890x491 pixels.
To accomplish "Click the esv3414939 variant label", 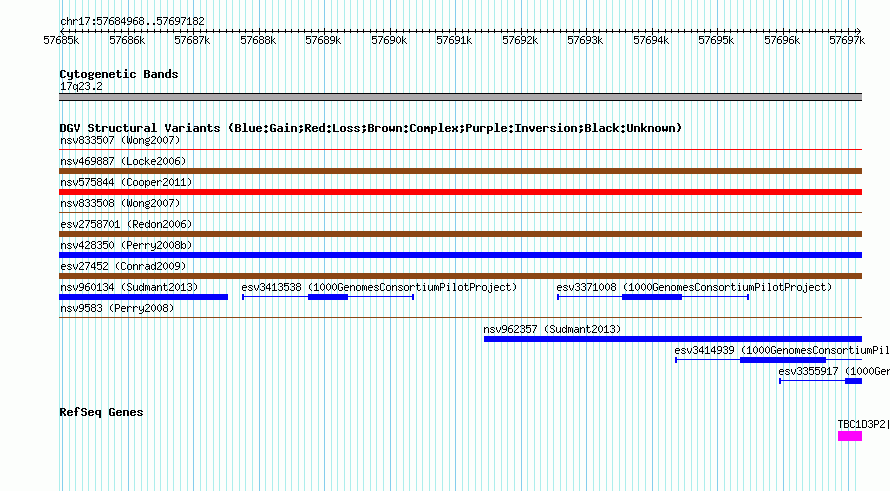I will [782, 350].
